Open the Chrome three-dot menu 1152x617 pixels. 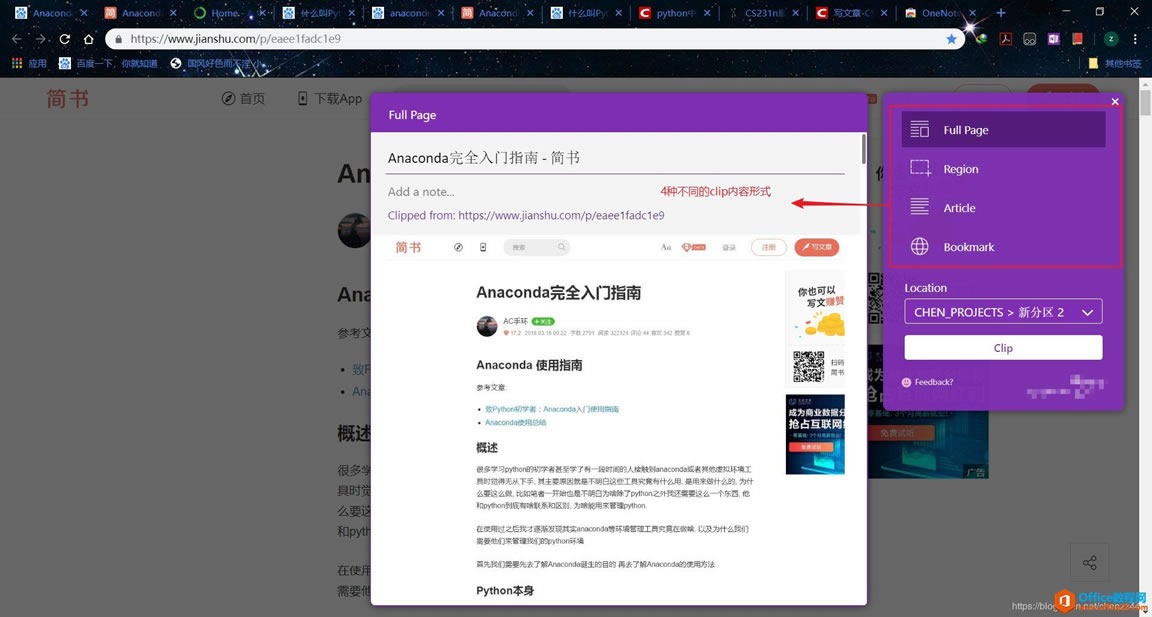(1135, 39)
